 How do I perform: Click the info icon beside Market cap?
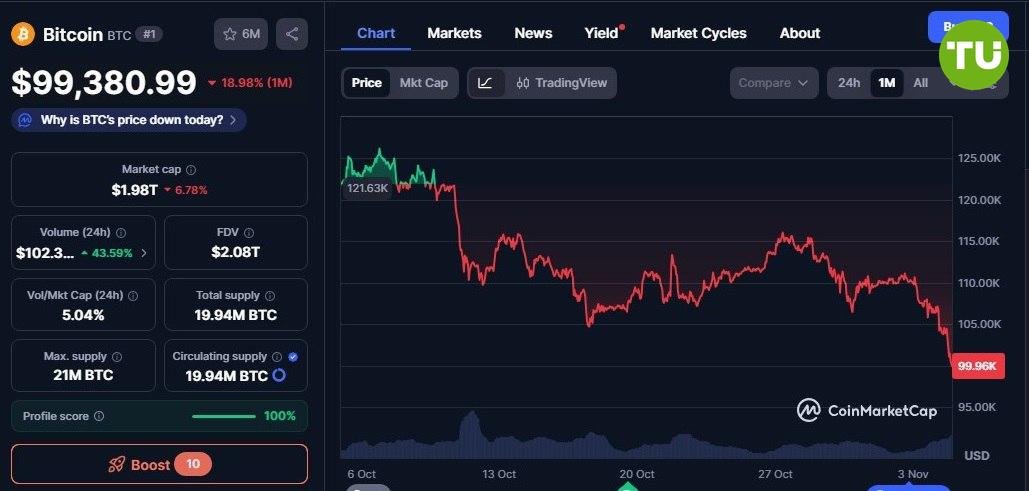click(x=191, y=170)
